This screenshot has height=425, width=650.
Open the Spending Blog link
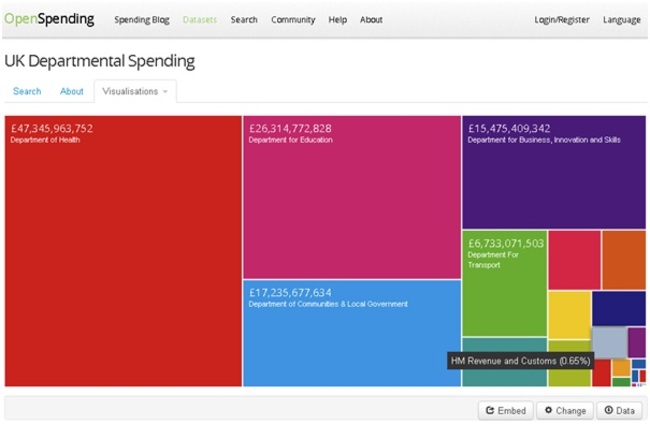tap(142, 19)
